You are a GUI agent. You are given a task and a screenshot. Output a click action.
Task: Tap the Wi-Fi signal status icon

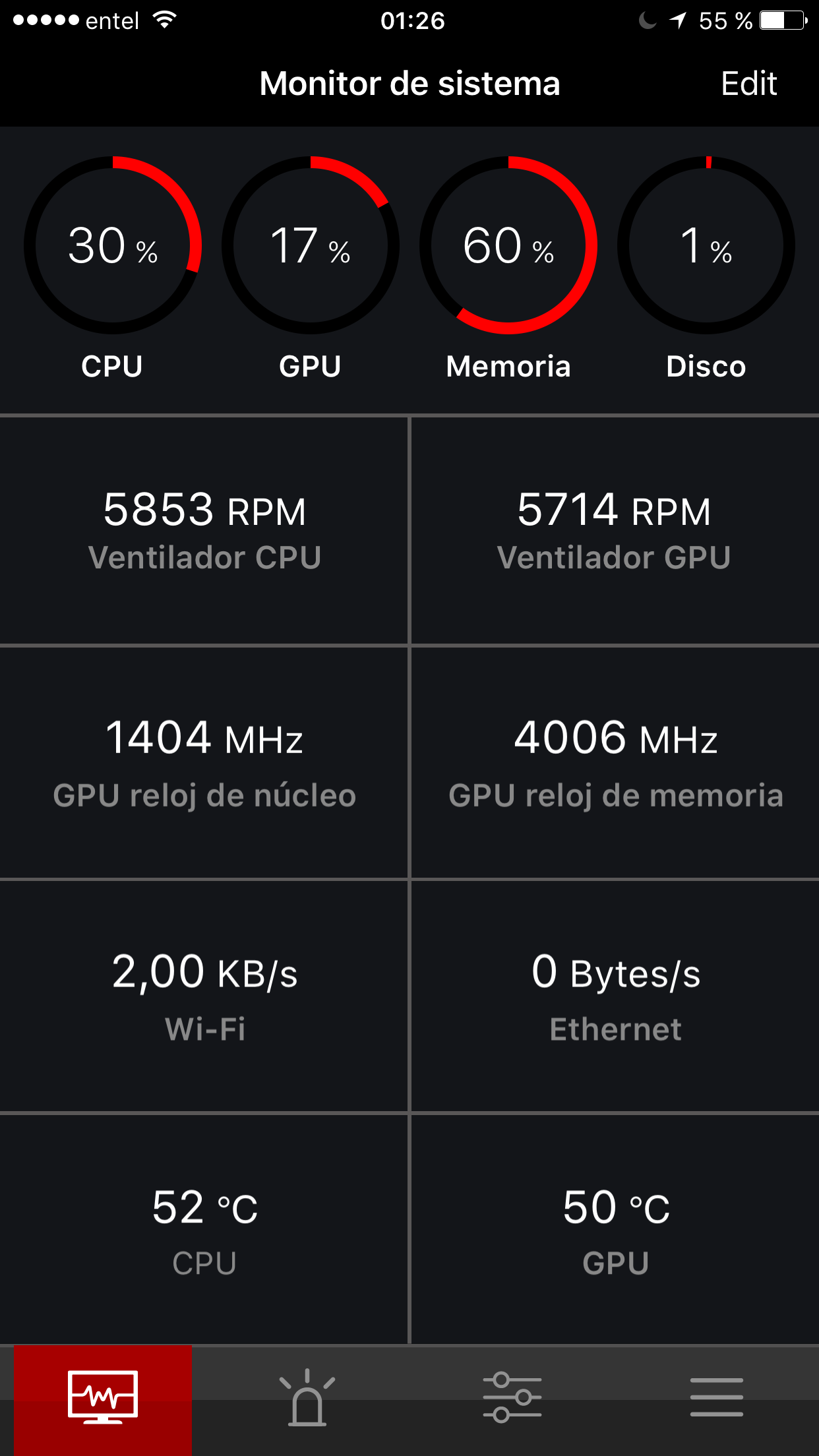(x=164, y=20)
